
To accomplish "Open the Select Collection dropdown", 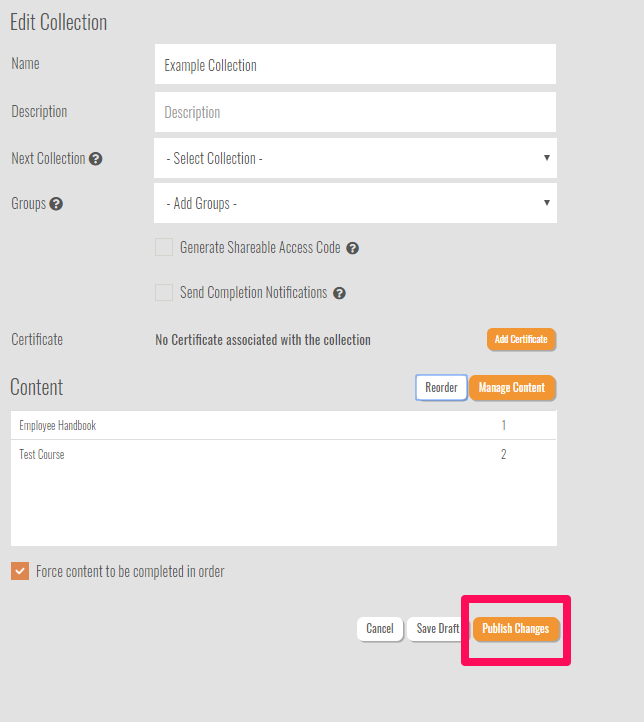I will click(x=355, y=158).
